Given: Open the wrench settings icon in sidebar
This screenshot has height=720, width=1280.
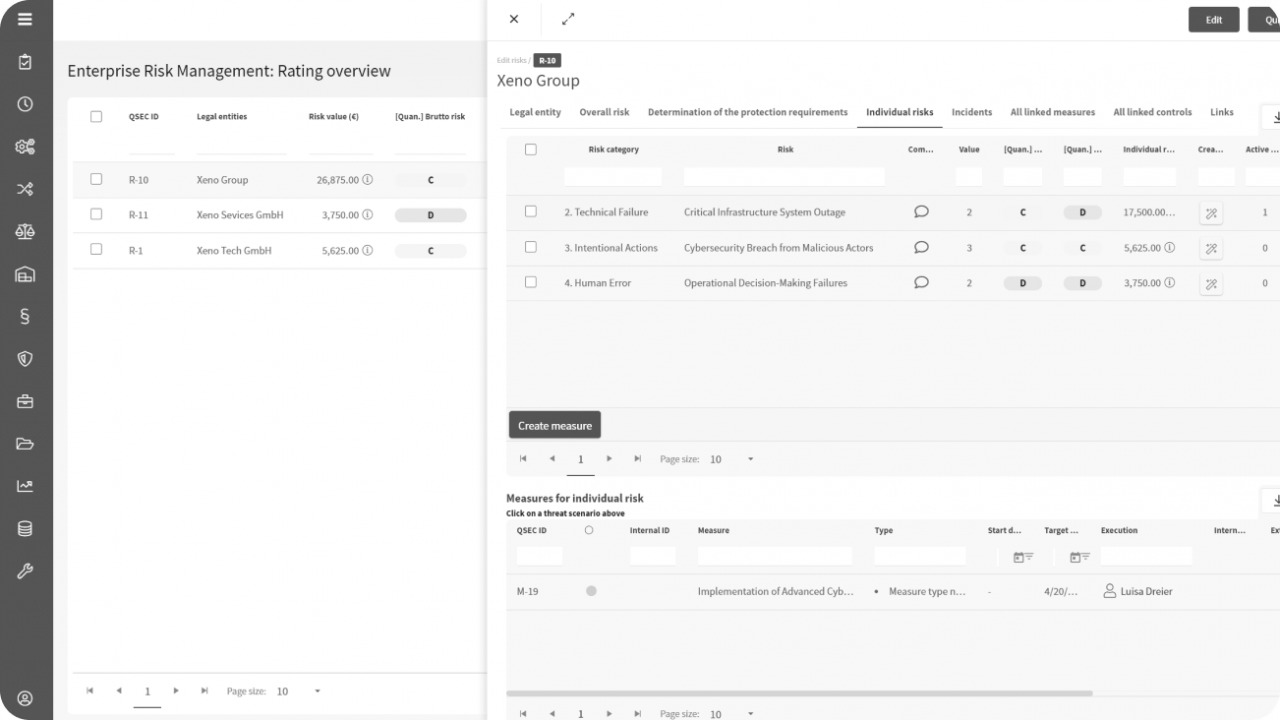Looking at the screenshot, I should tap(25, 571).
